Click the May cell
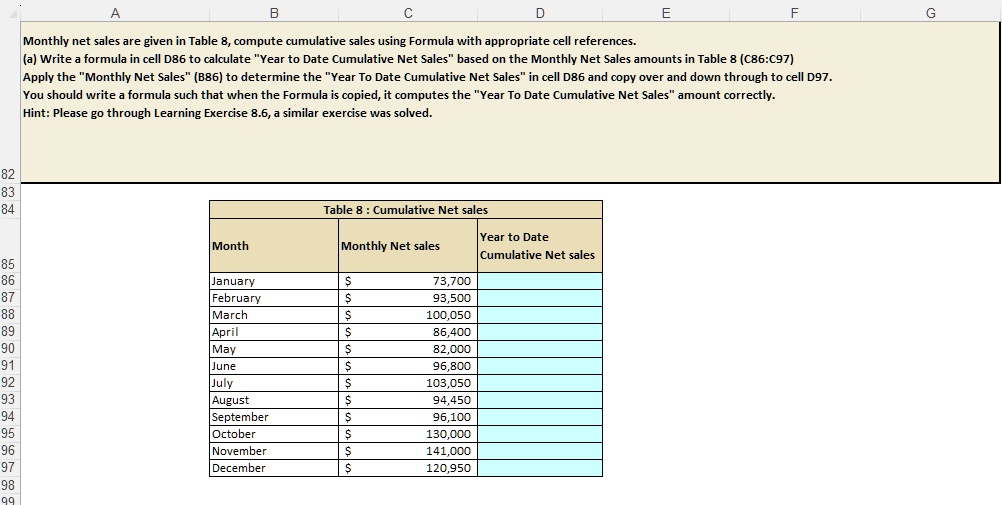Viewport: 1002px width, 505px height. coord(274,348)
